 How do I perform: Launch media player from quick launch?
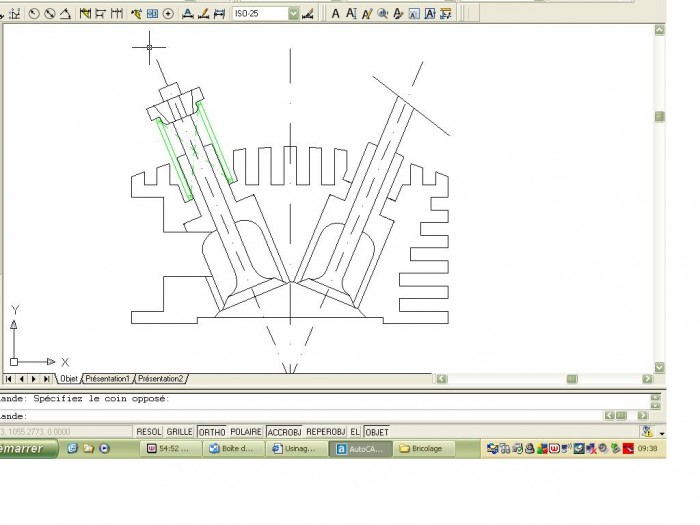pyautogui.click(x=104, y=448)
